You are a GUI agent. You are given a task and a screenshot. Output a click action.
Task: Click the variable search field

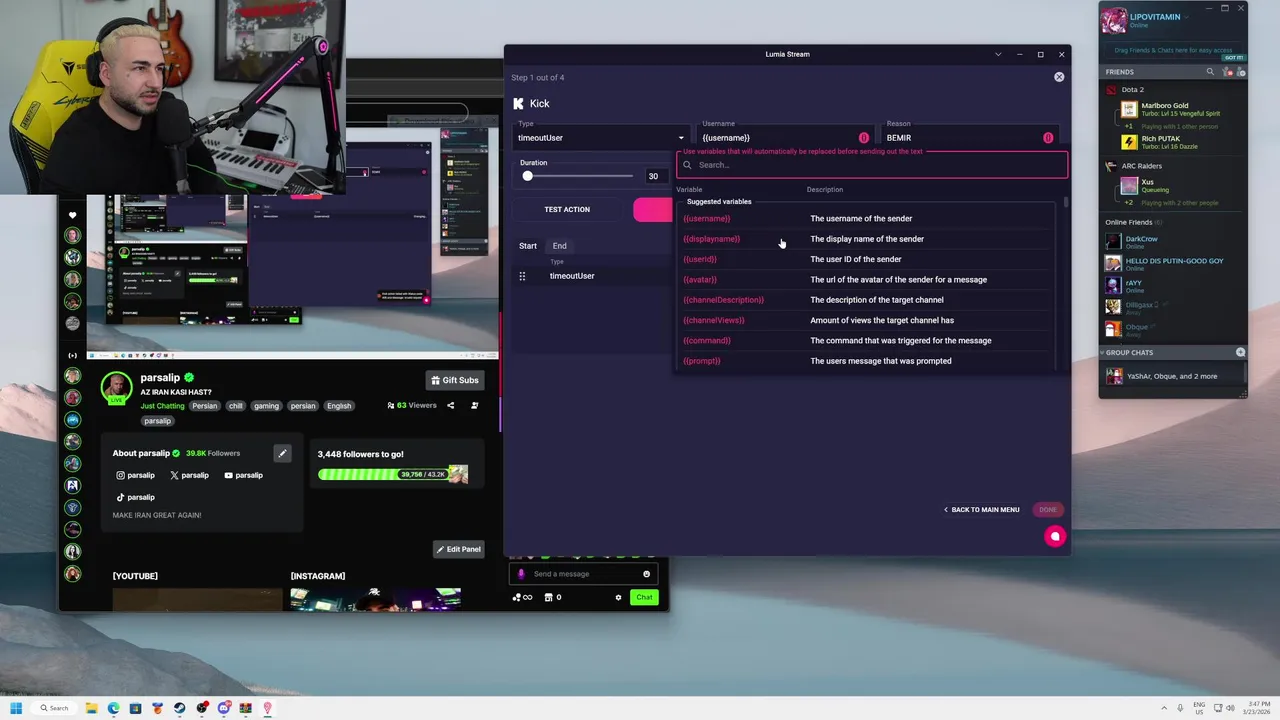coord(872,165)
